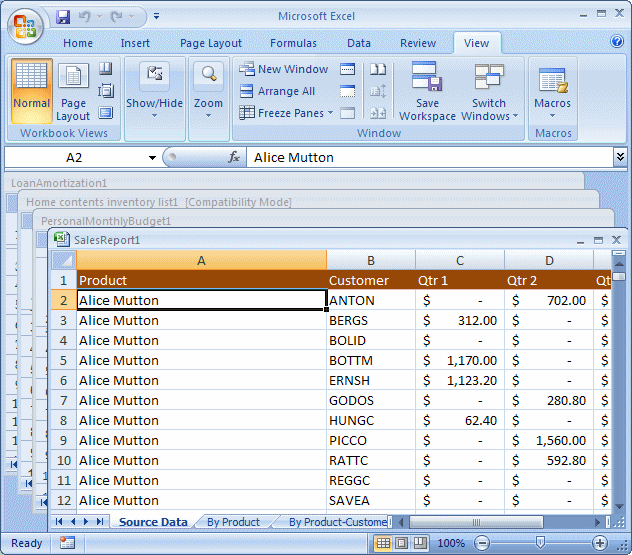Open the Macros dropdown button
This screenshot has width=632, height=555.
point(553,92)
